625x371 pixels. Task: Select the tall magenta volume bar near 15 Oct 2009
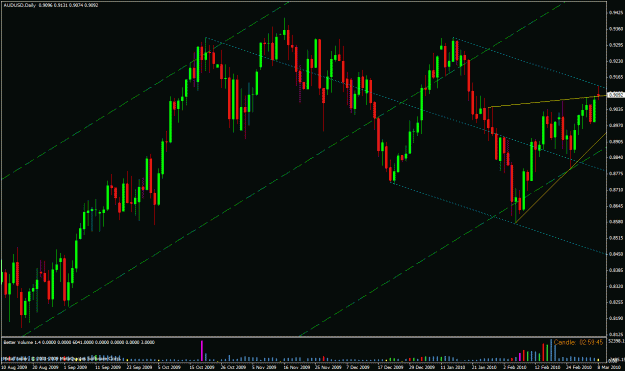[x=202, y=351]
